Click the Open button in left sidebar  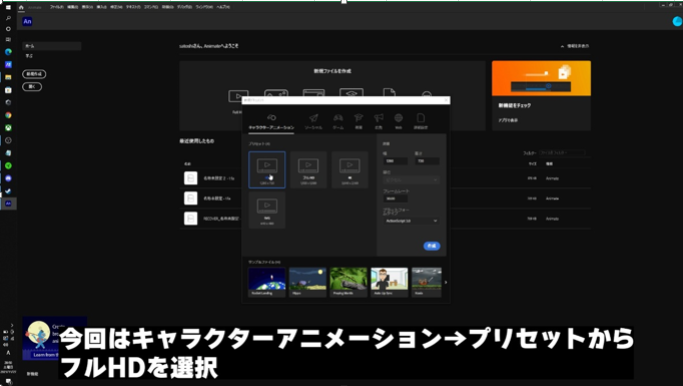(x=32, y=87)
